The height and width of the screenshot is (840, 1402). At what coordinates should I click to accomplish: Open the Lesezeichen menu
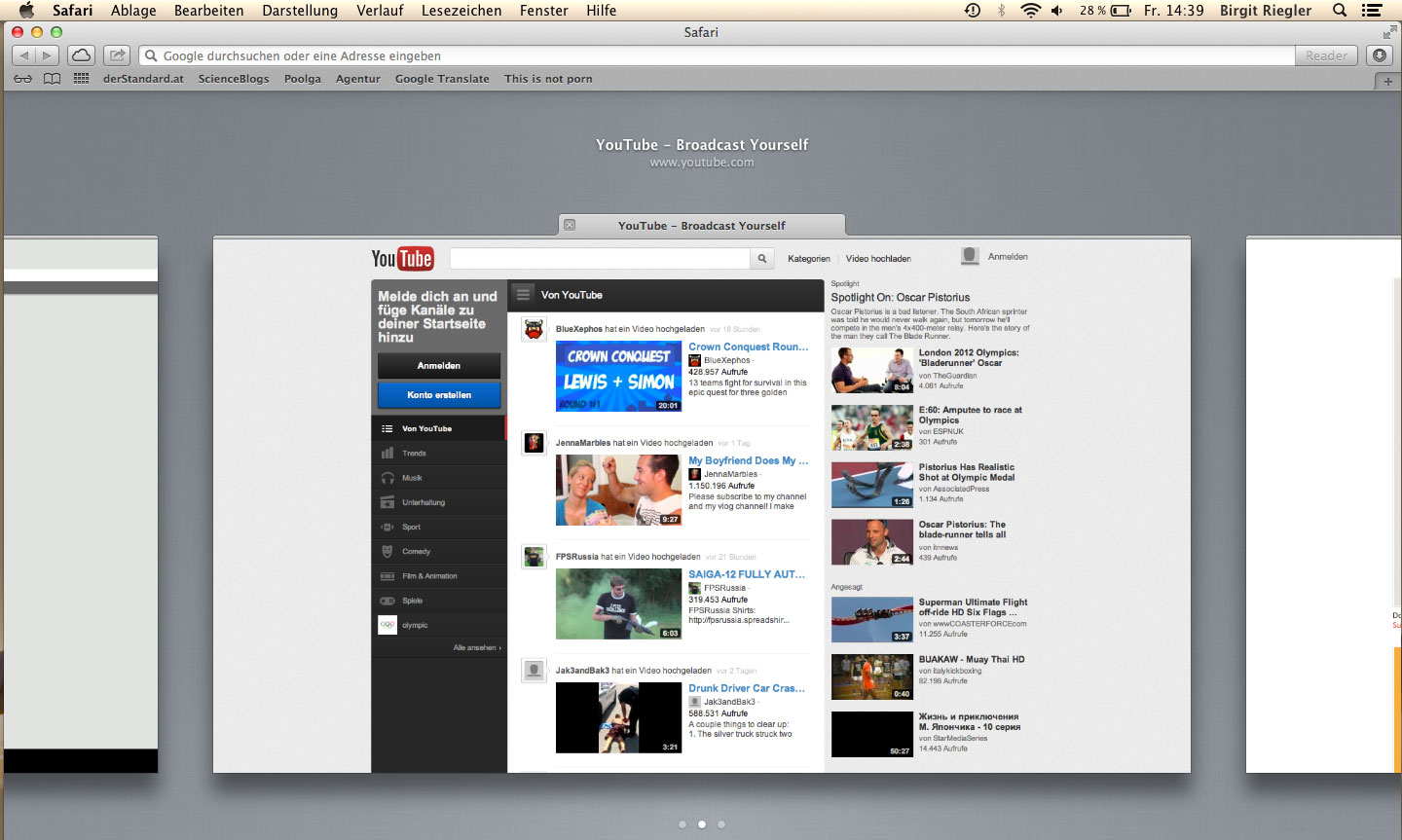(461, 11)
